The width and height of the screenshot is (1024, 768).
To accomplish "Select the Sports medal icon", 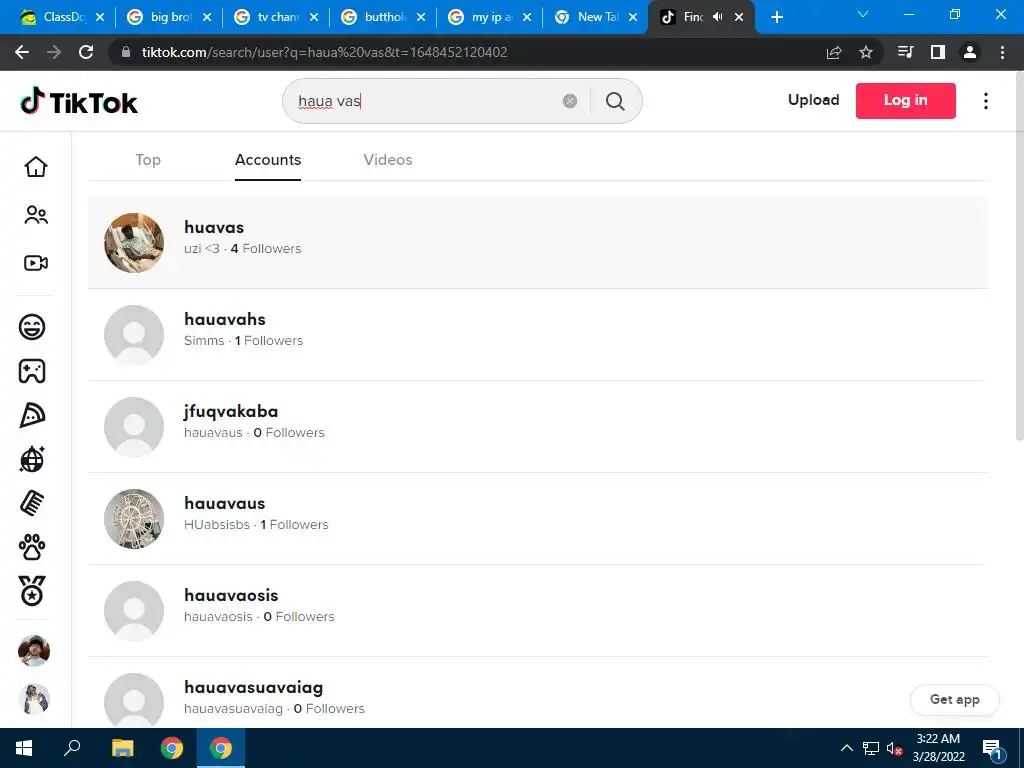I will pyautogui.click(x=32, y=592).
